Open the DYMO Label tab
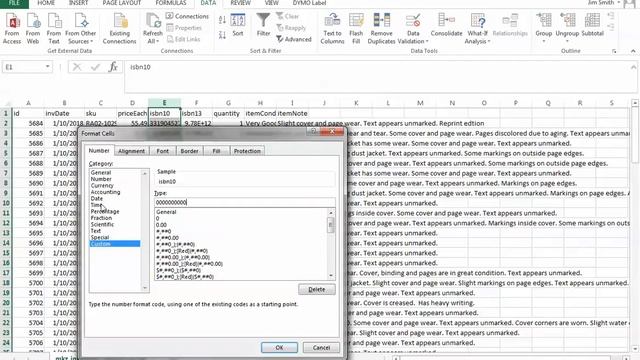This screenshot has width=640, height=360. [x=309, y=3]
